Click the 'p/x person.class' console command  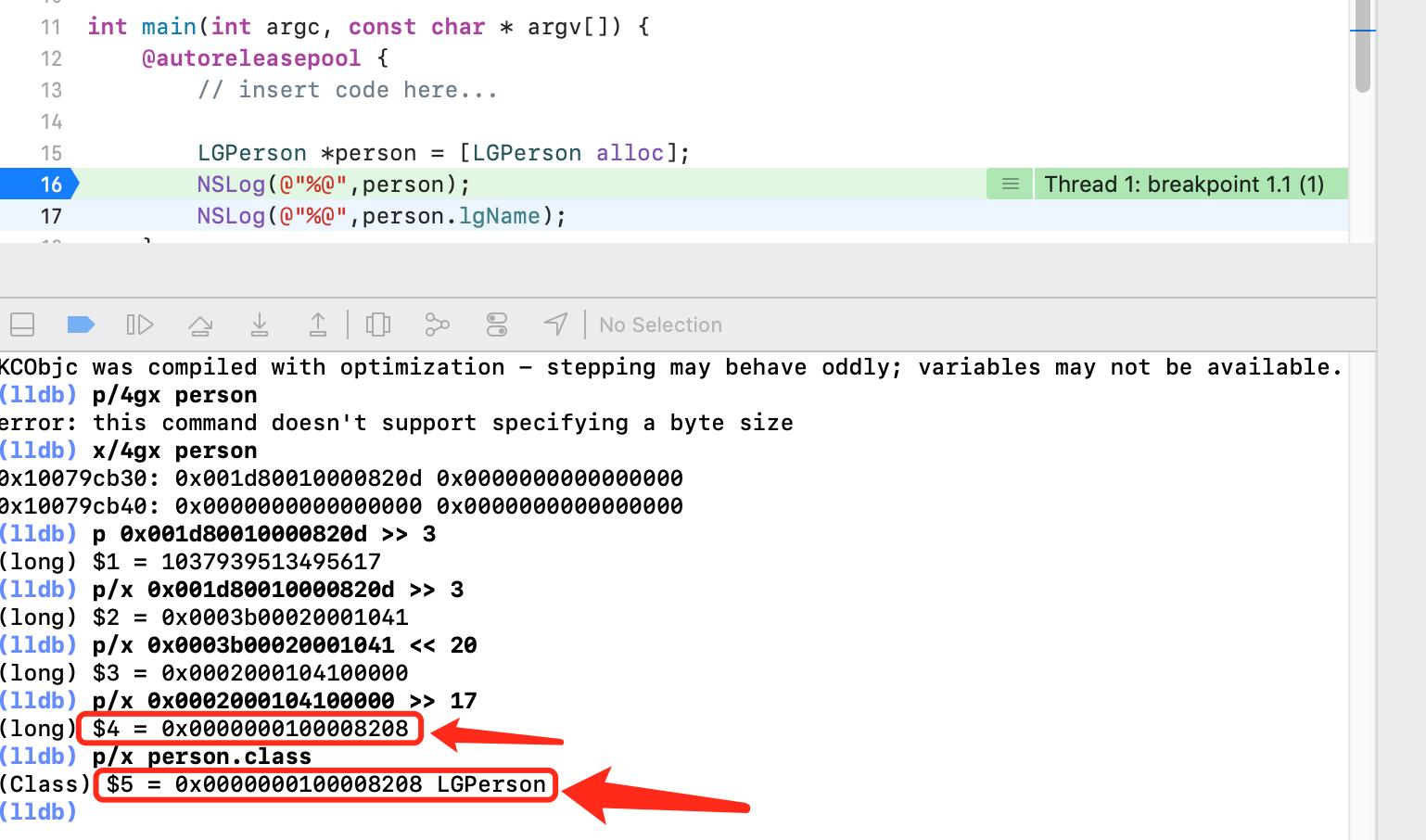[202, 757]
